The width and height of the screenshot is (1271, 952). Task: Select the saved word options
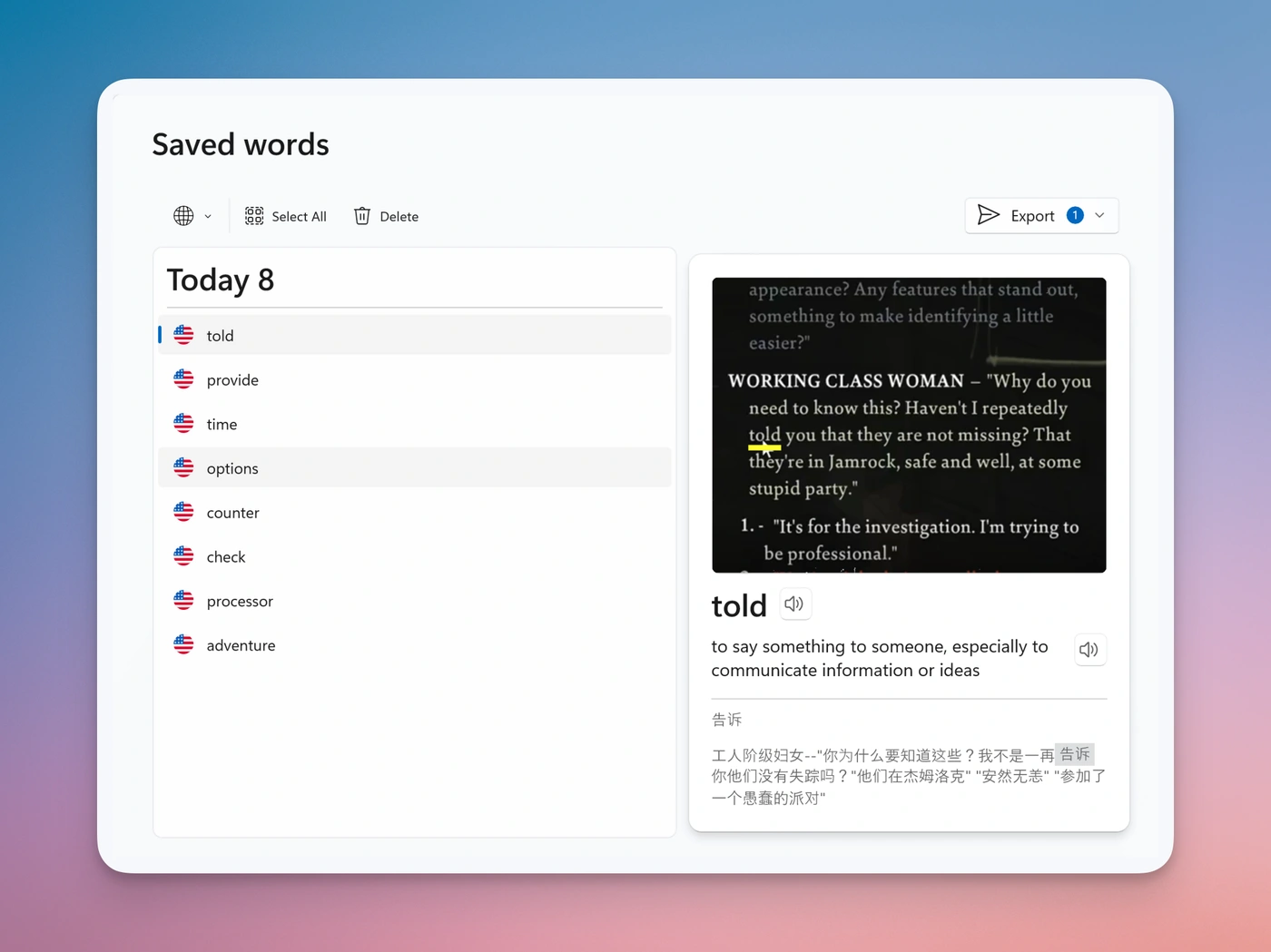coord(232,467)
